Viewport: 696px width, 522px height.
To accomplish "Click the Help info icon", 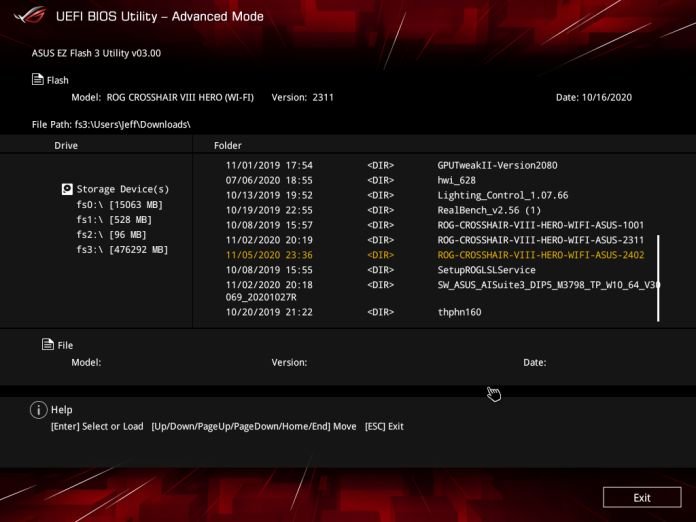I will [x=39, y=410].
